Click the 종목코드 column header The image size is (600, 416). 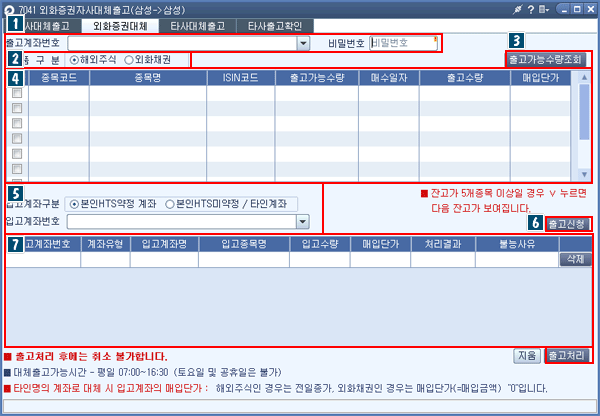[59, 78]
